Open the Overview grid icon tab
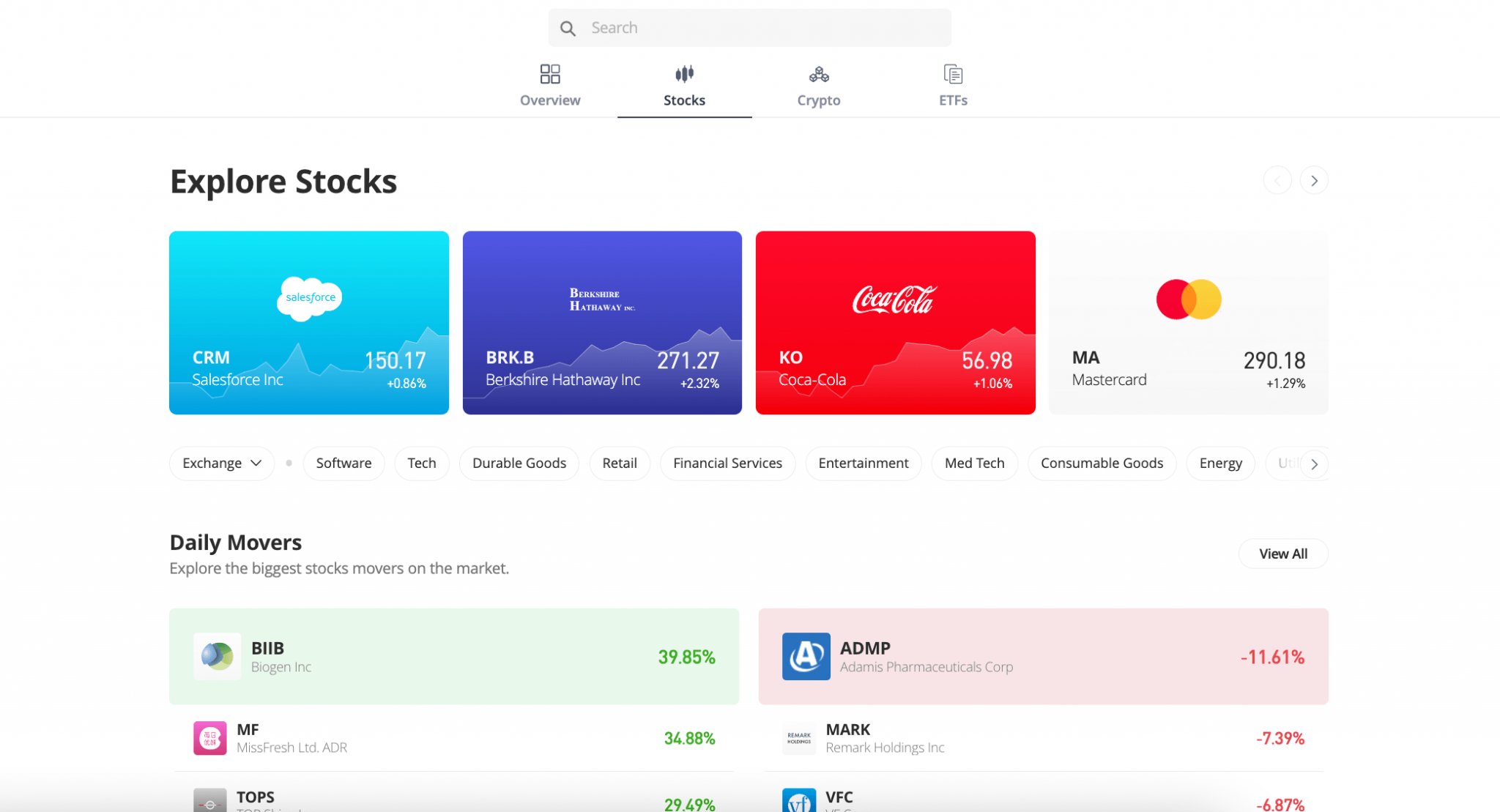 pyautogui.click(x=550, y=74)
